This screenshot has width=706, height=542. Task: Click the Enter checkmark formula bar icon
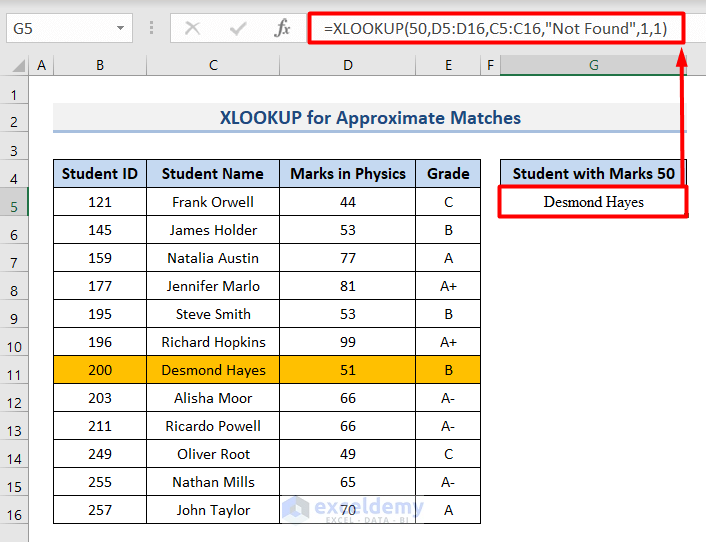pos(237,29)
